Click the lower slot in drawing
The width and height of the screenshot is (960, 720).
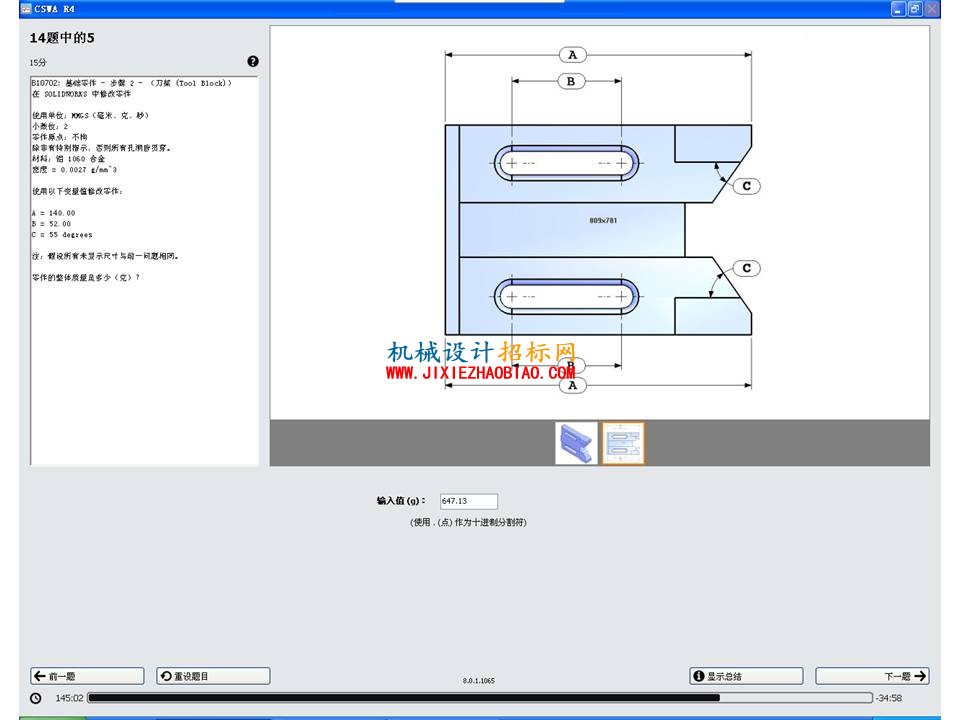(x=566, y=296)
